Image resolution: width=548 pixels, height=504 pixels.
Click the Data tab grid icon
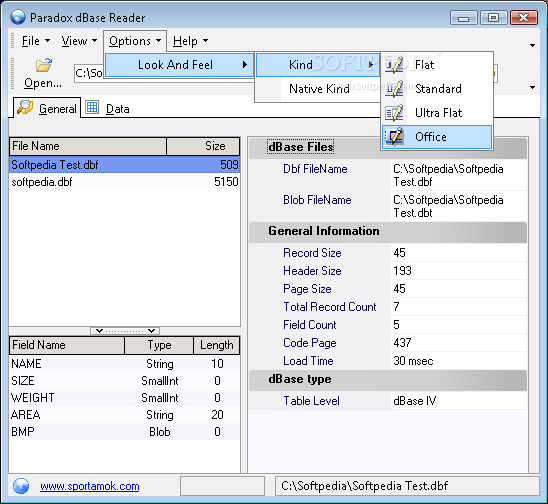pyautogui.click(x=92, y=107)
